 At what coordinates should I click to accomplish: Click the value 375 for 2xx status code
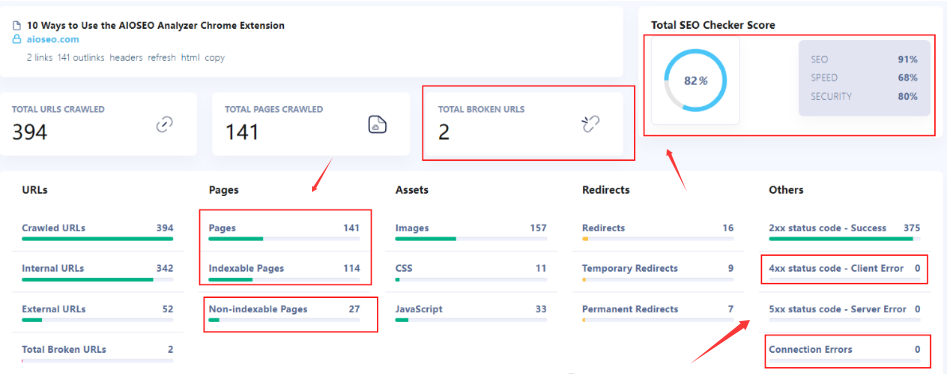click(x=912, y=228)
